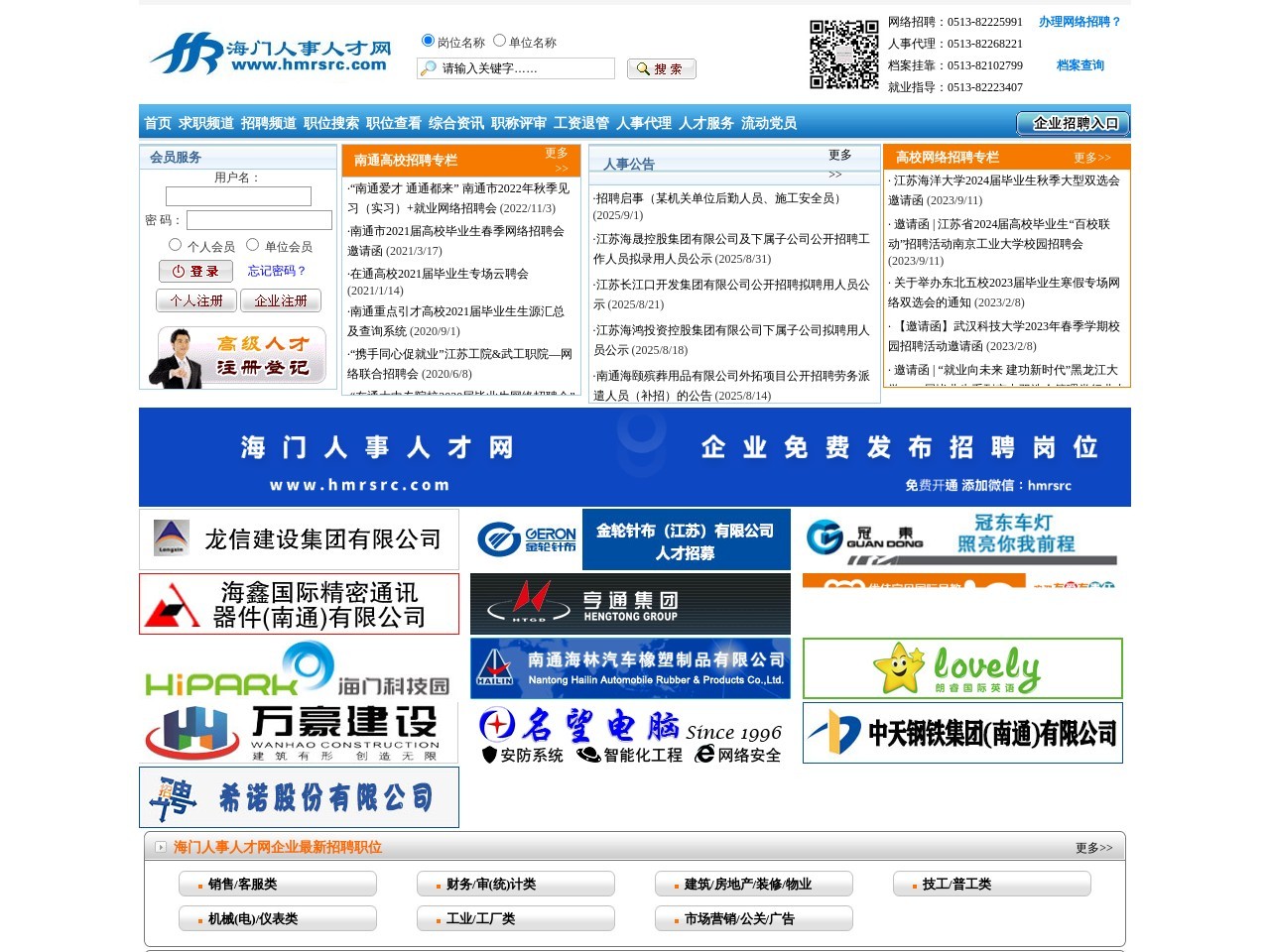Click the keyword search input field
Viewport: 1270px width, 952px height.
click(x=516, y=67)
